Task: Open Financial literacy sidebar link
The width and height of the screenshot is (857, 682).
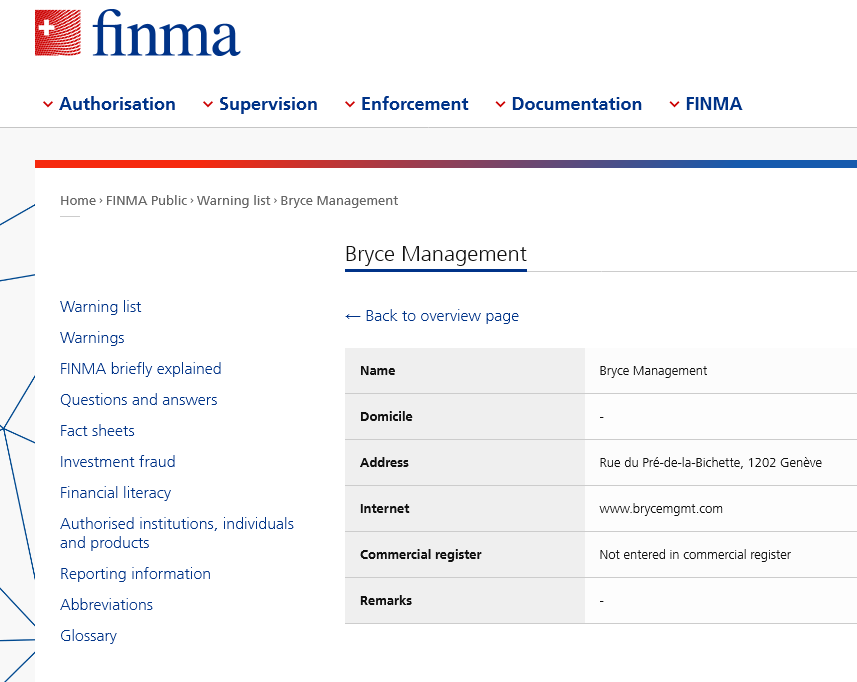Action: (x=115, y=493)
